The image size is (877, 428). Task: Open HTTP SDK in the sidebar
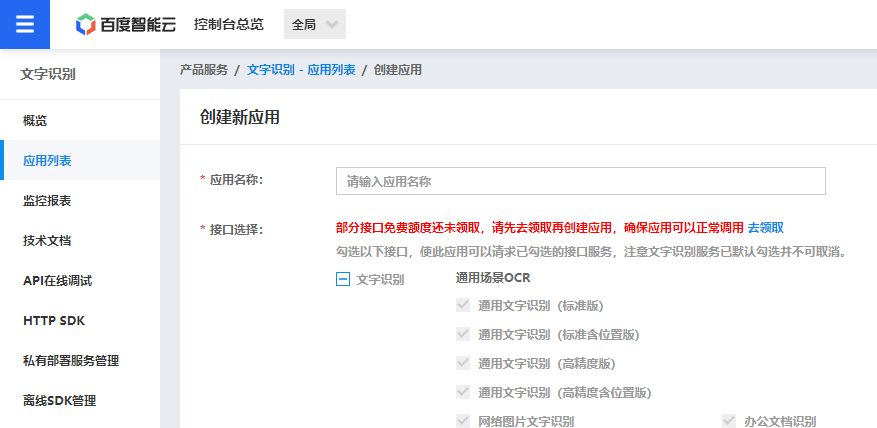pos(80,321)
